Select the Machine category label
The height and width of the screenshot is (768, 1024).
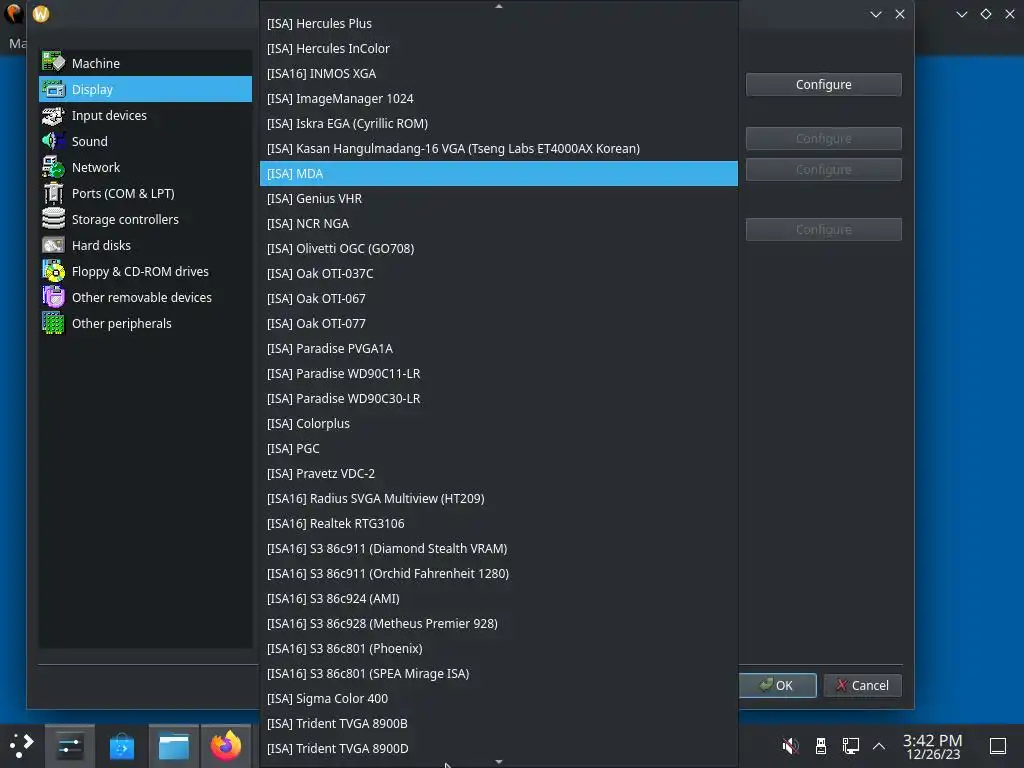95,63
